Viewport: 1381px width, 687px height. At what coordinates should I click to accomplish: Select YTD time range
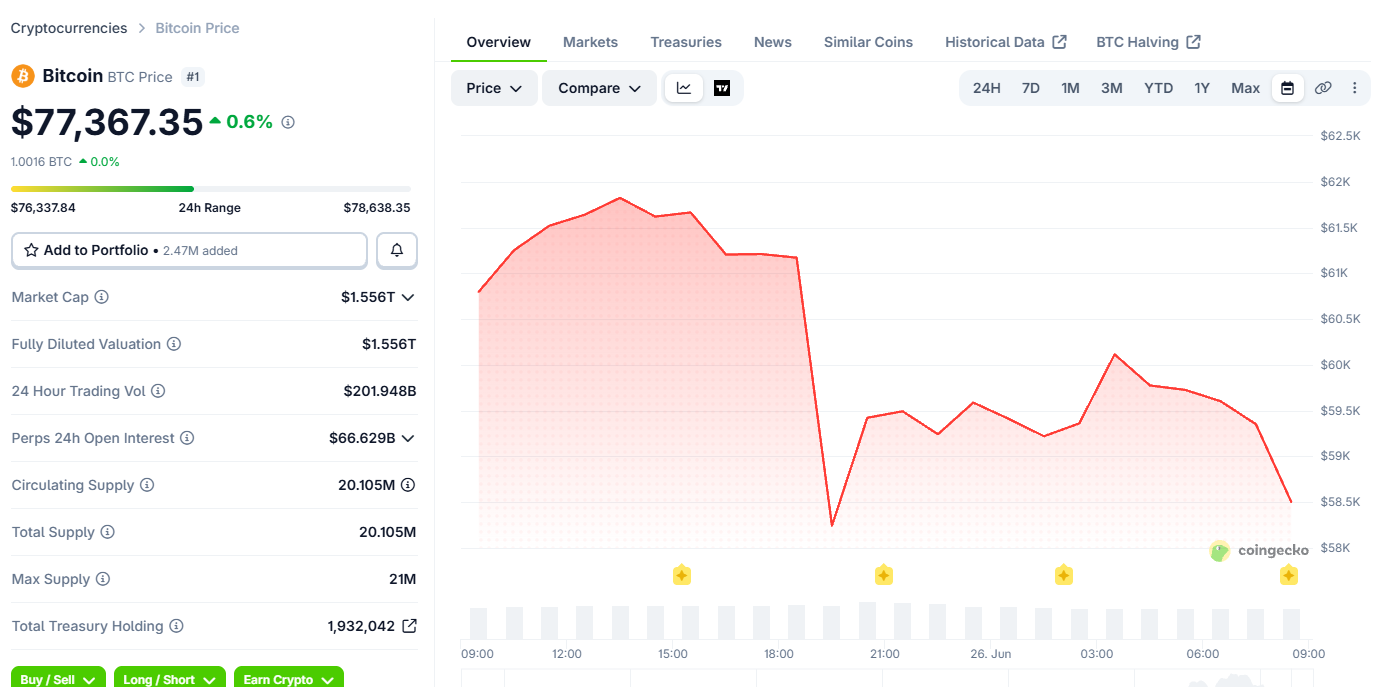(x=1159, y=88)
